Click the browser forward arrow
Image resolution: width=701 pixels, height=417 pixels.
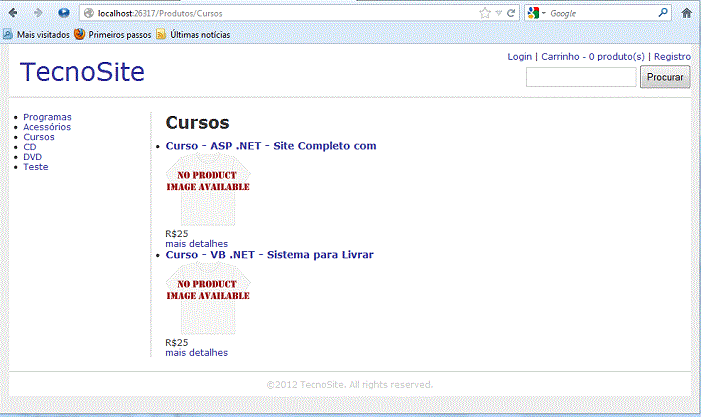[x=38, y=13]
